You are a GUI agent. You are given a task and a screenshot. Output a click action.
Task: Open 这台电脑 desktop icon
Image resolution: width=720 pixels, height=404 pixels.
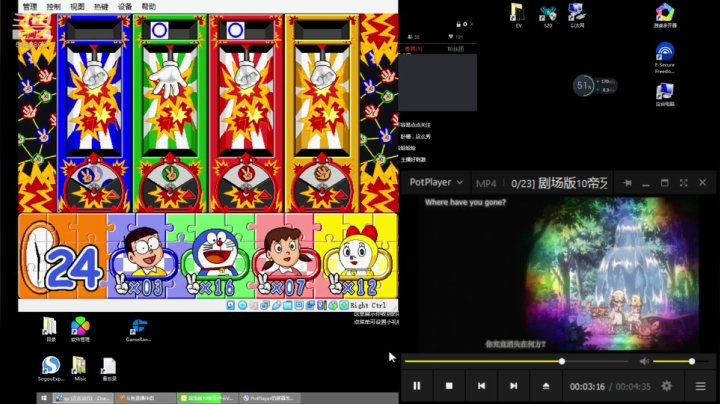[x=665, y=94]
